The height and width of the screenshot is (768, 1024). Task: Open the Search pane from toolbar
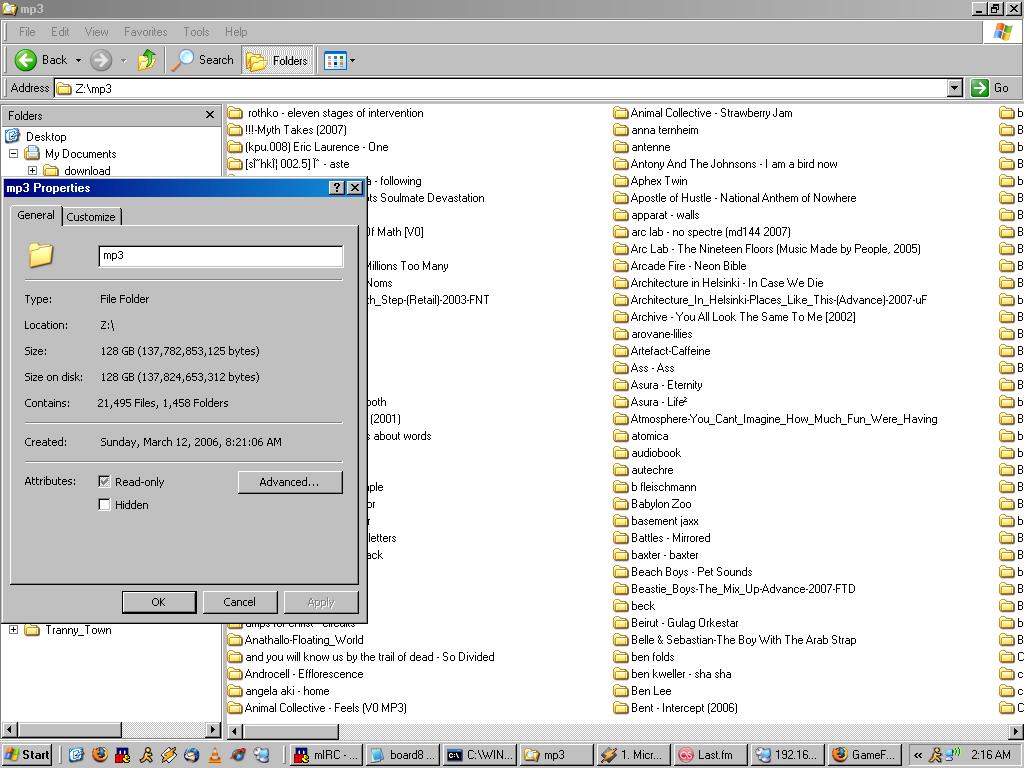click(203, 60)
